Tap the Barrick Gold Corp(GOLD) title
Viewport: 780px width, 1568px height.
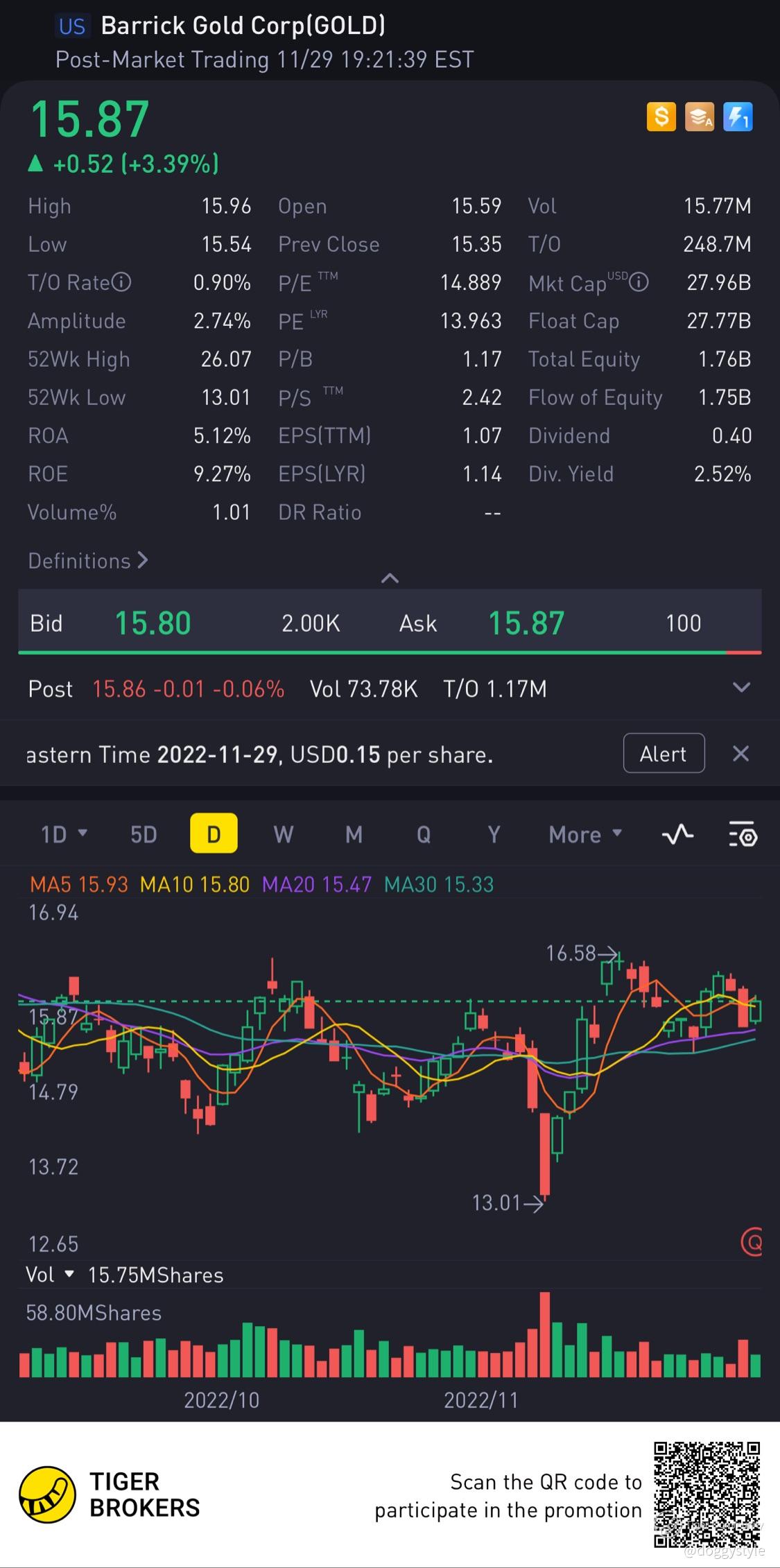[243, 26]
